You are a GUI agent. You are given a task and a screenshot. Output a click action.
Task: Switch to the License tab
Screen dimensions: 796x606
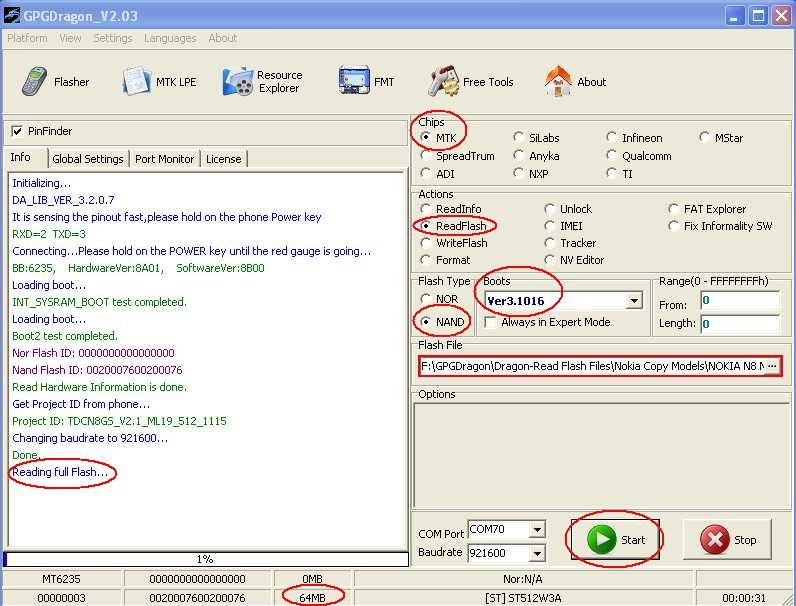223,159
